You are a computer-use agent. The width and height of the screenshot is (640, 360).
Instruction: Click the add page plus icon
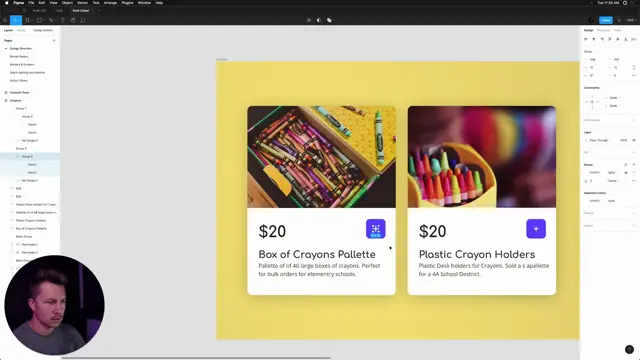pos(54,40)
